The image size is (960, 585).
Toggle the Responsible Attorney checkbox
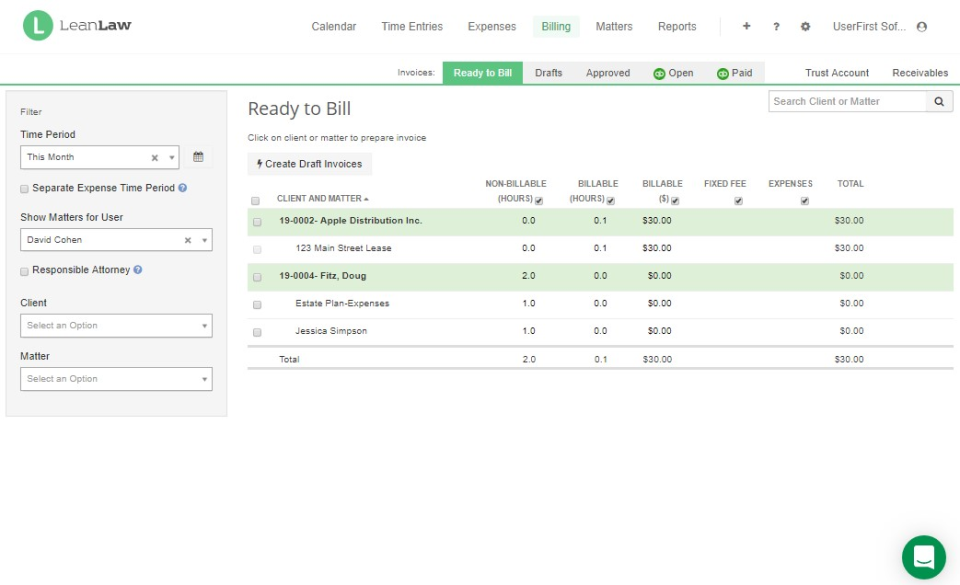[x=24, y=271]
